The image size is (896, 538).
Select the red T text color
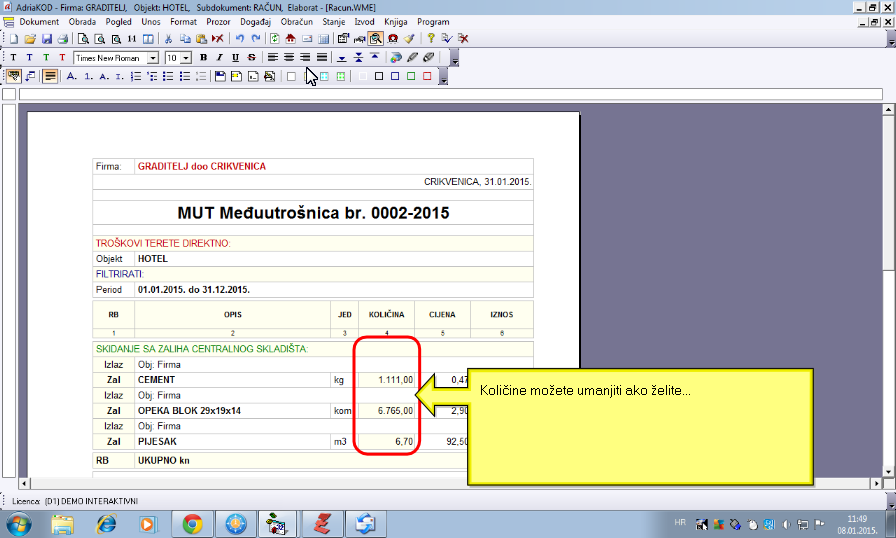click(x=62, y=58)
